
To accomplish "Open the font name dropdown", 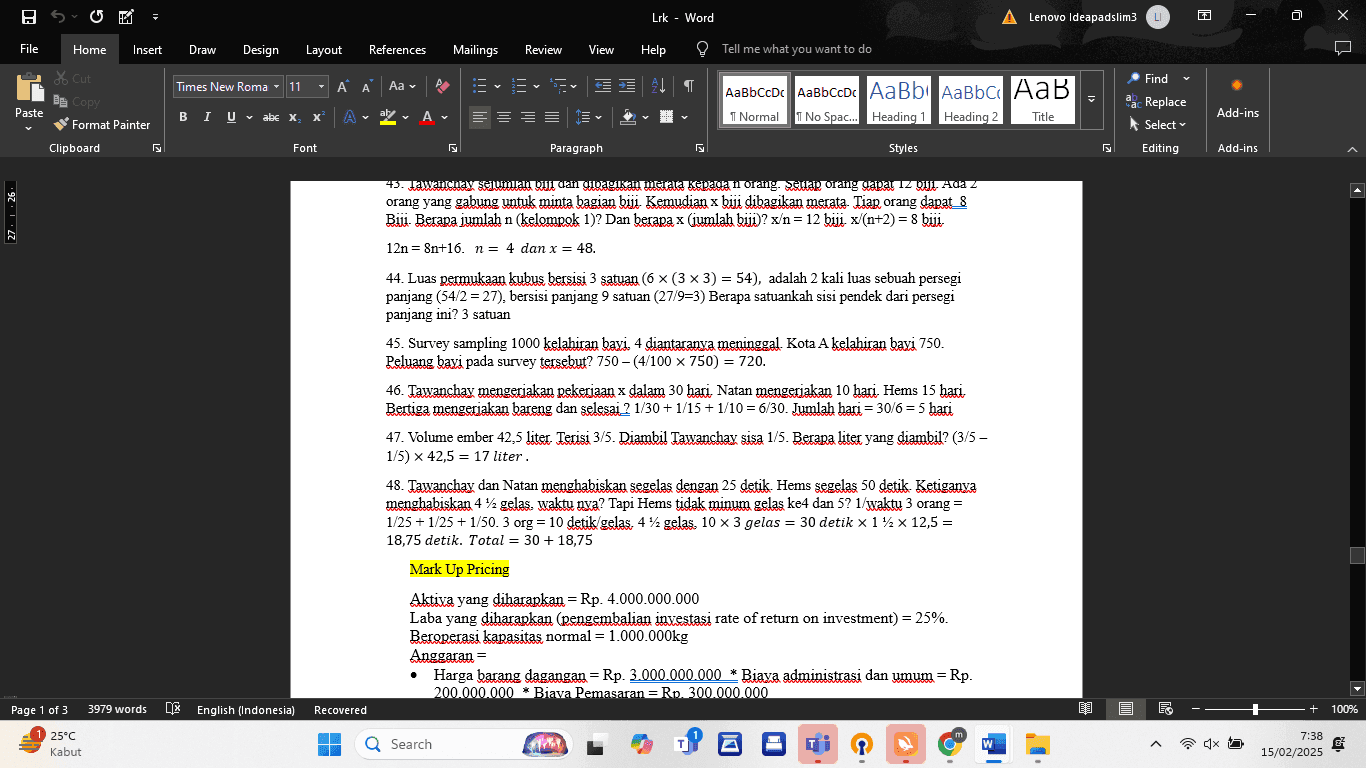I will pos(277,87).
